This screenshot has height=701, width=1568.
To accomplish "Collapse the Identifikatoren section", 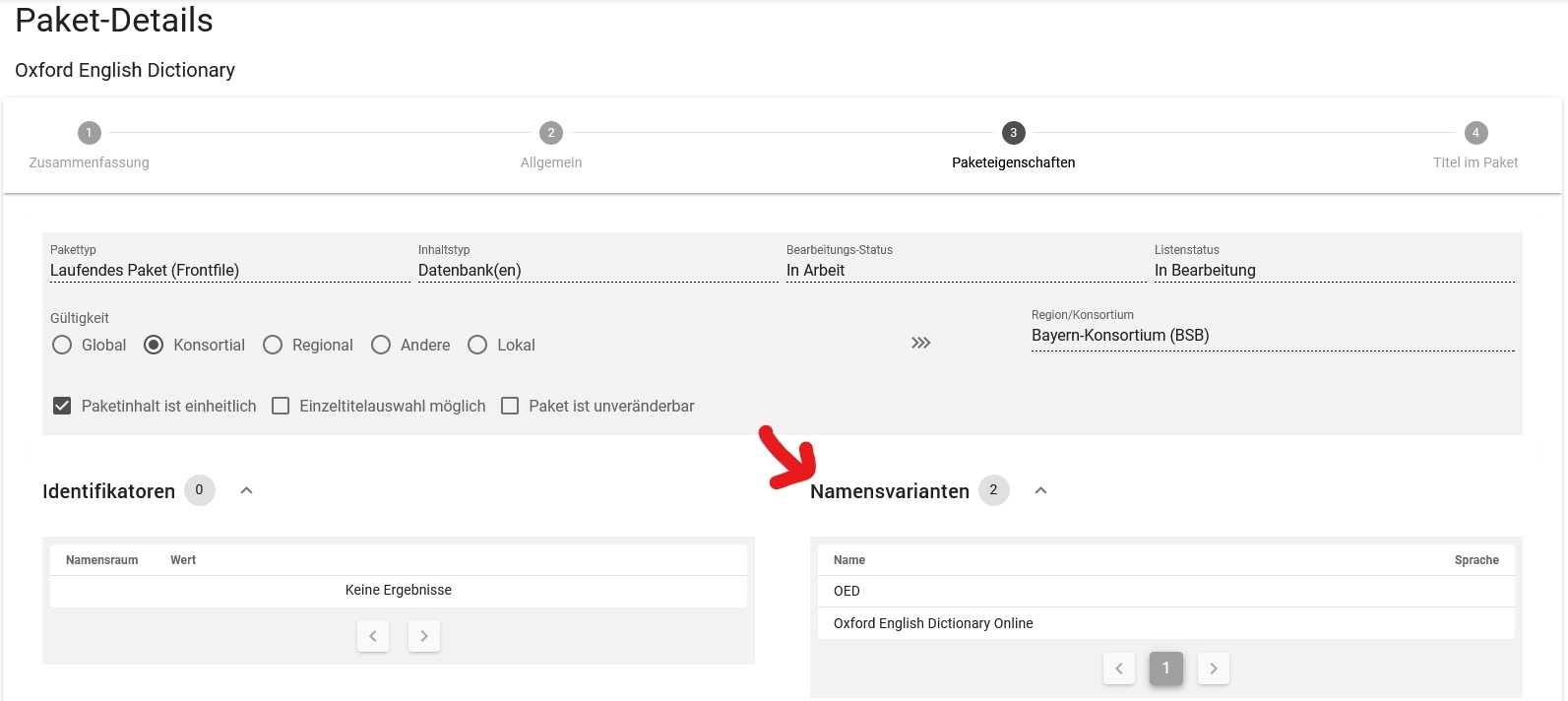I will pos(247,490).
